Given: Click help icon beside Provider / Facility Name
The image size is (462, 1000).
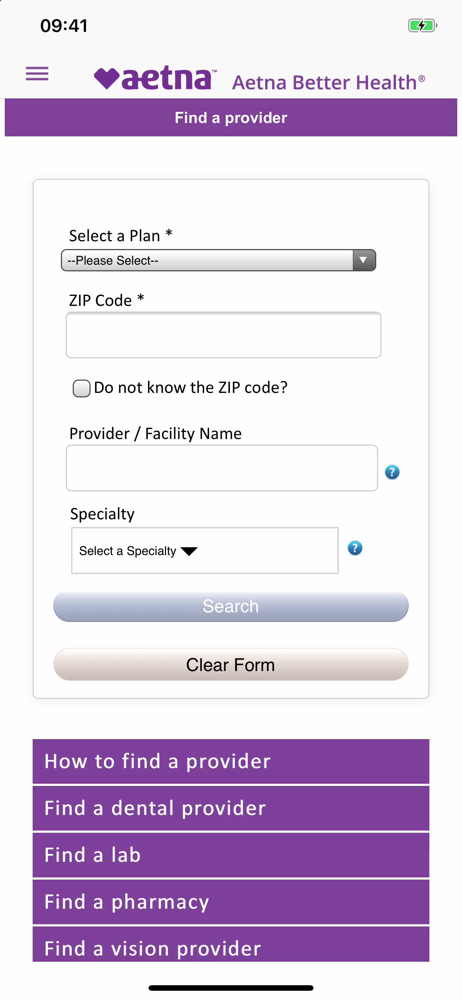Looking at the screenshot, I should (x=392, y=472).
